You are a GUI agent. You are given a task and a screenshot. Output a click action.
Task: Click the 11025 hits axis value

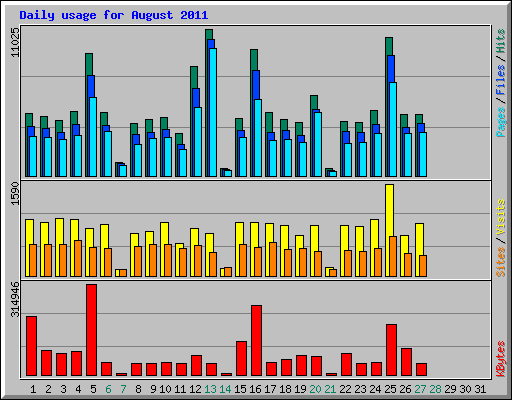pos(15,42)
